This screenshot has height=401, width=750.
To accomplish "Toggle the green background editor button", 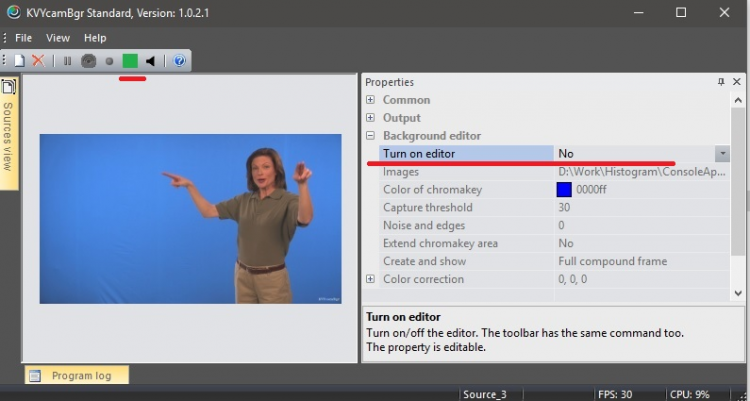I will click(130, 61).
